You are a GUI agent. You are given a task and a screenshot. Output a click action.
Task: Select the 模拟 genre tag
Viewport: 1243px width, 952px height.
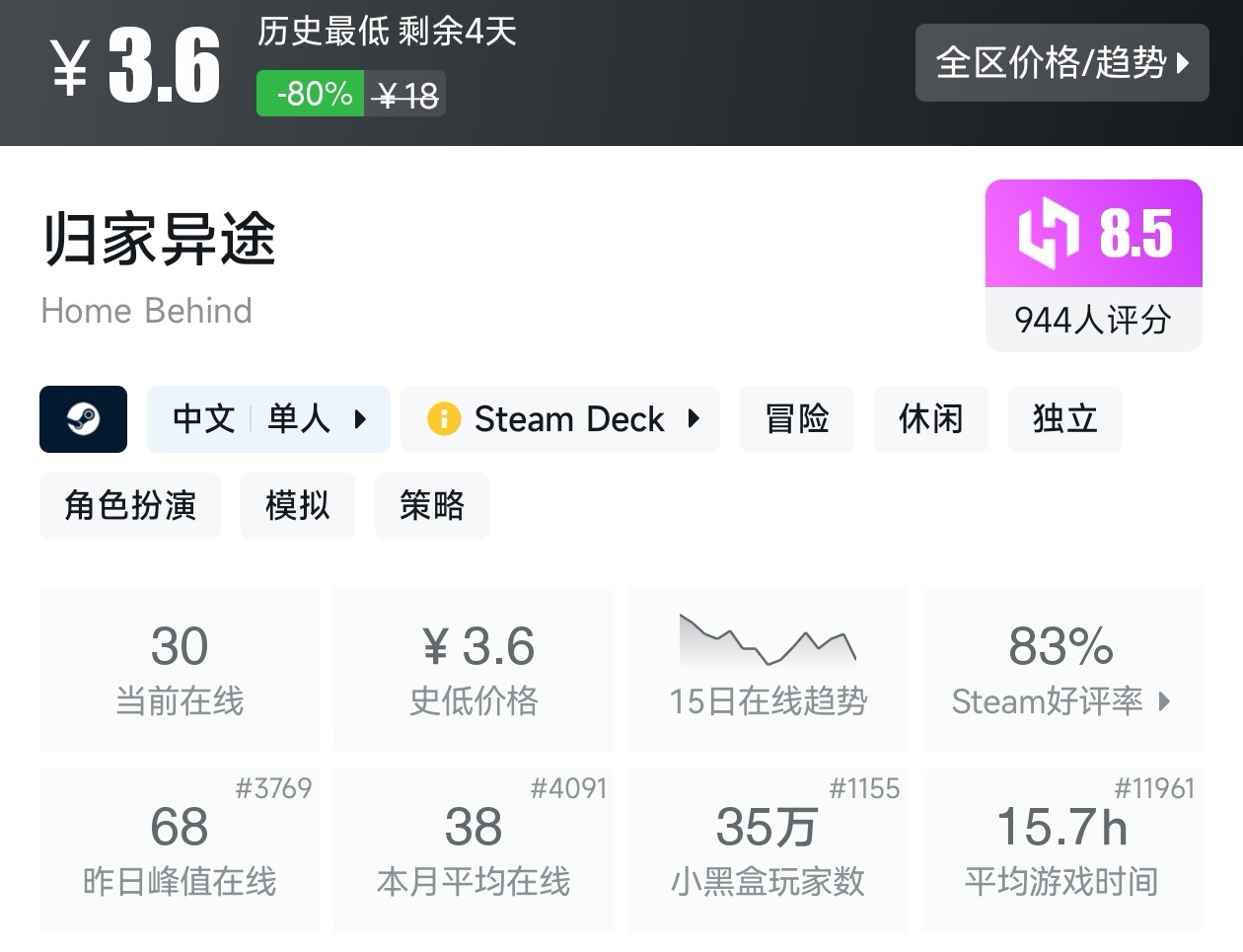297,506
